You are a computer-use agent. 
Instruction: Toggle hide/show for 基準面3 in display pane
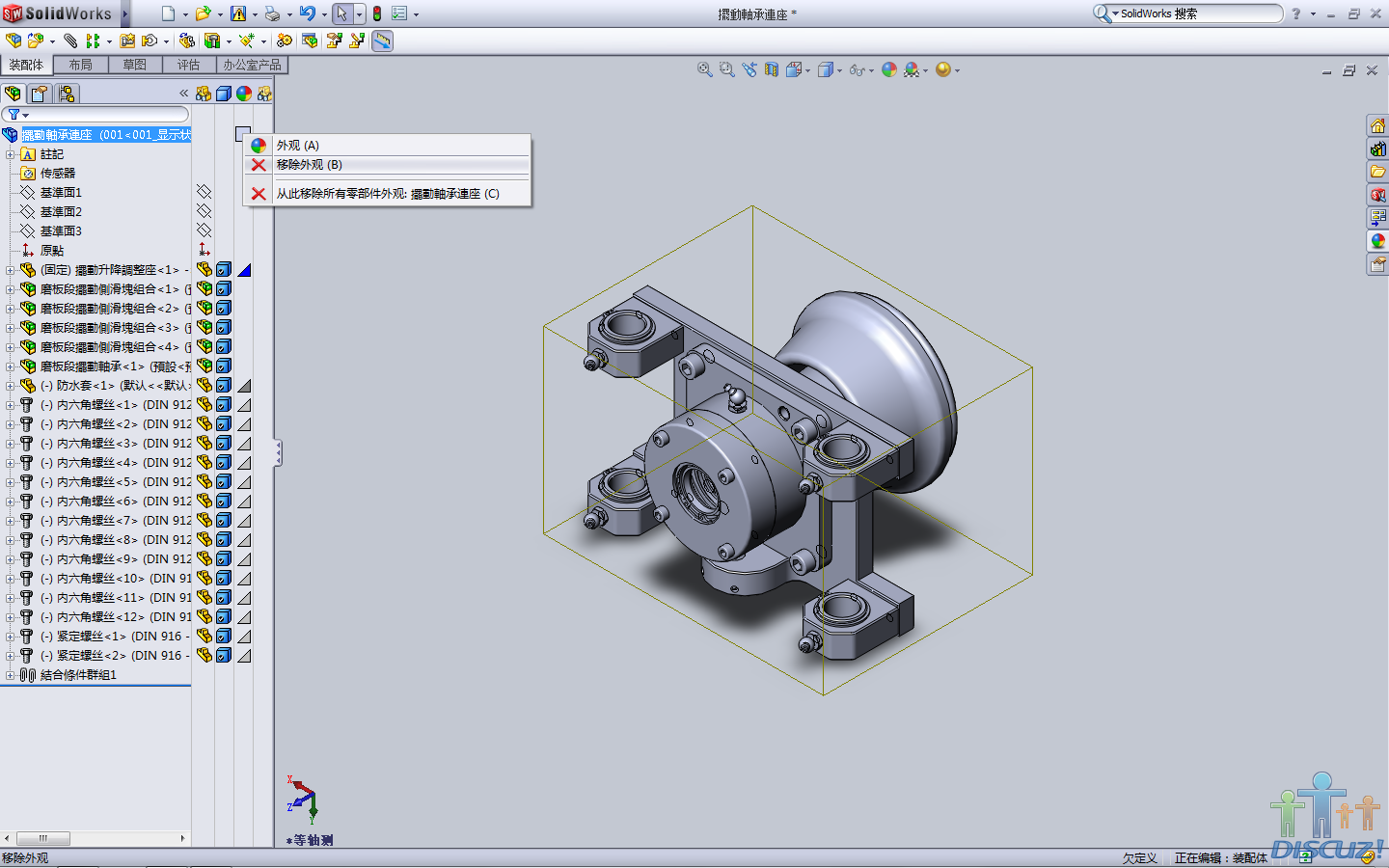pos(204,231)
